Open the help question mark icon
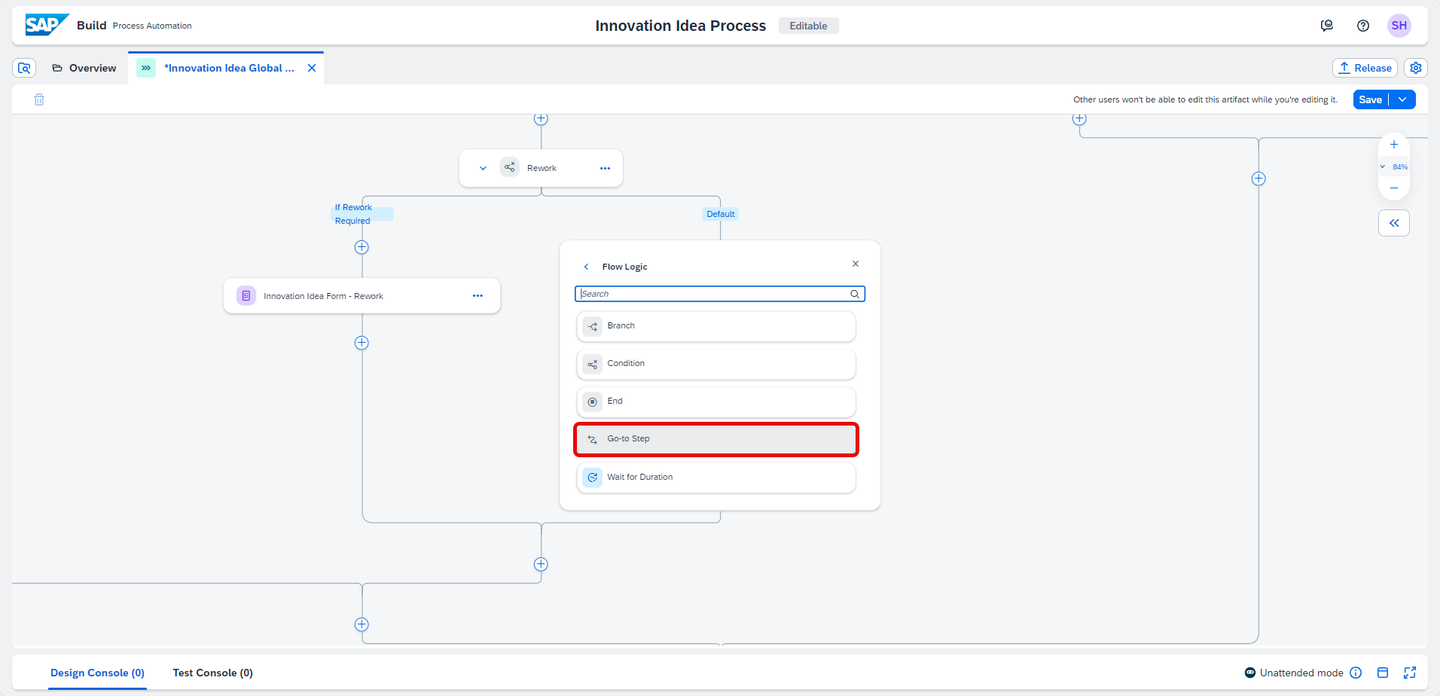1440x696 pixels. pyautogui.click(x=1363, y=26)
